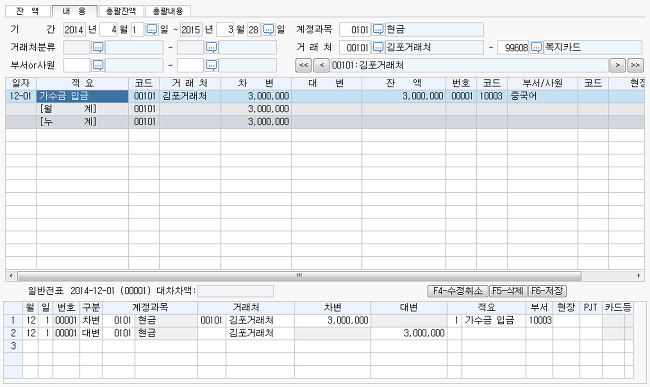Image resolution: width=650 pixels, height=387 pixels.
Task: Click 차변 column header in upper grid
Action: [x=256, y=83]
